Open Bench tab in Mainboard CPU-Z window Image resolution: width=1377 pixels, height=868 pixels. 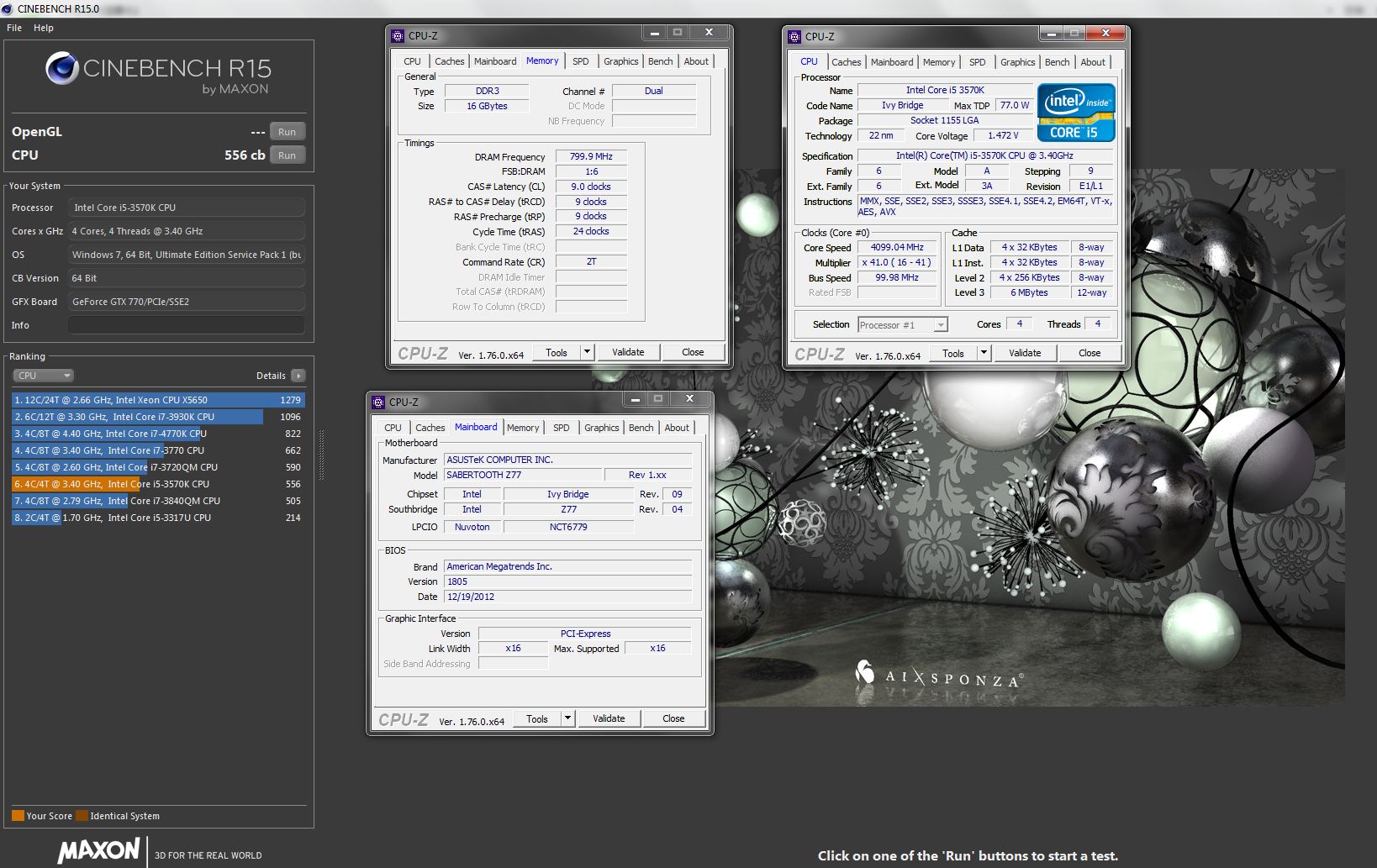click(641, 428)
